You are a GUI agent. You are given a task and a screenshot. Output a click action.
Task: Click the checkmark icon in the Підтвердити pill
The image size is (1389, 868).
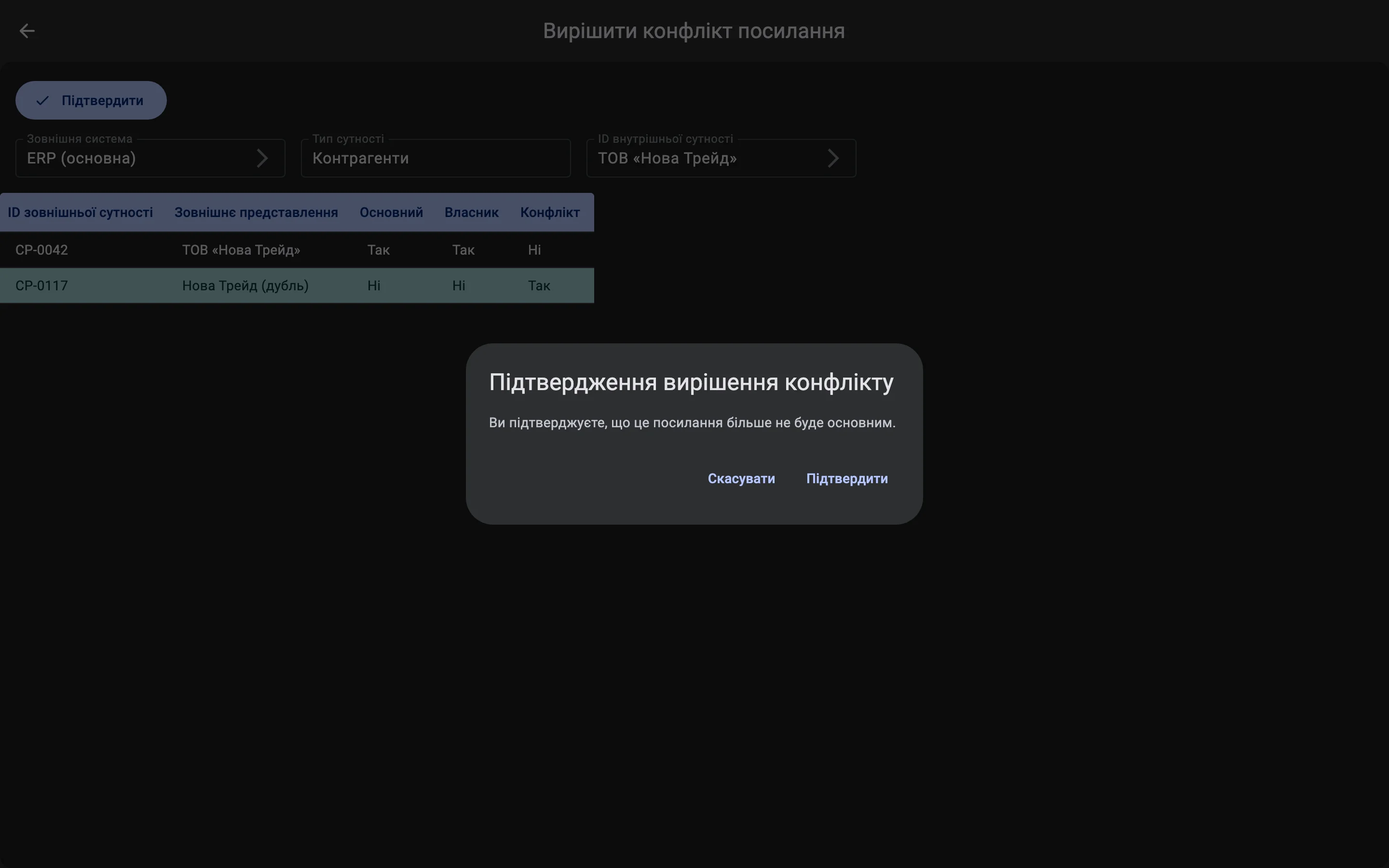click(x=42, y=101)
